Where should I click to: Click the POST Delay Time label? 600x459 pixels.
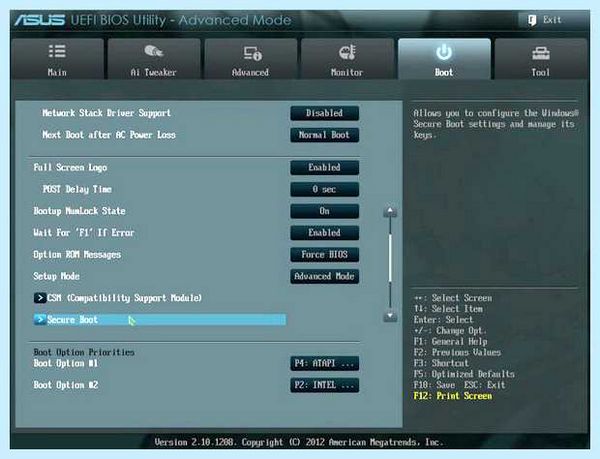pyautogui.click(x=77, y=189)
